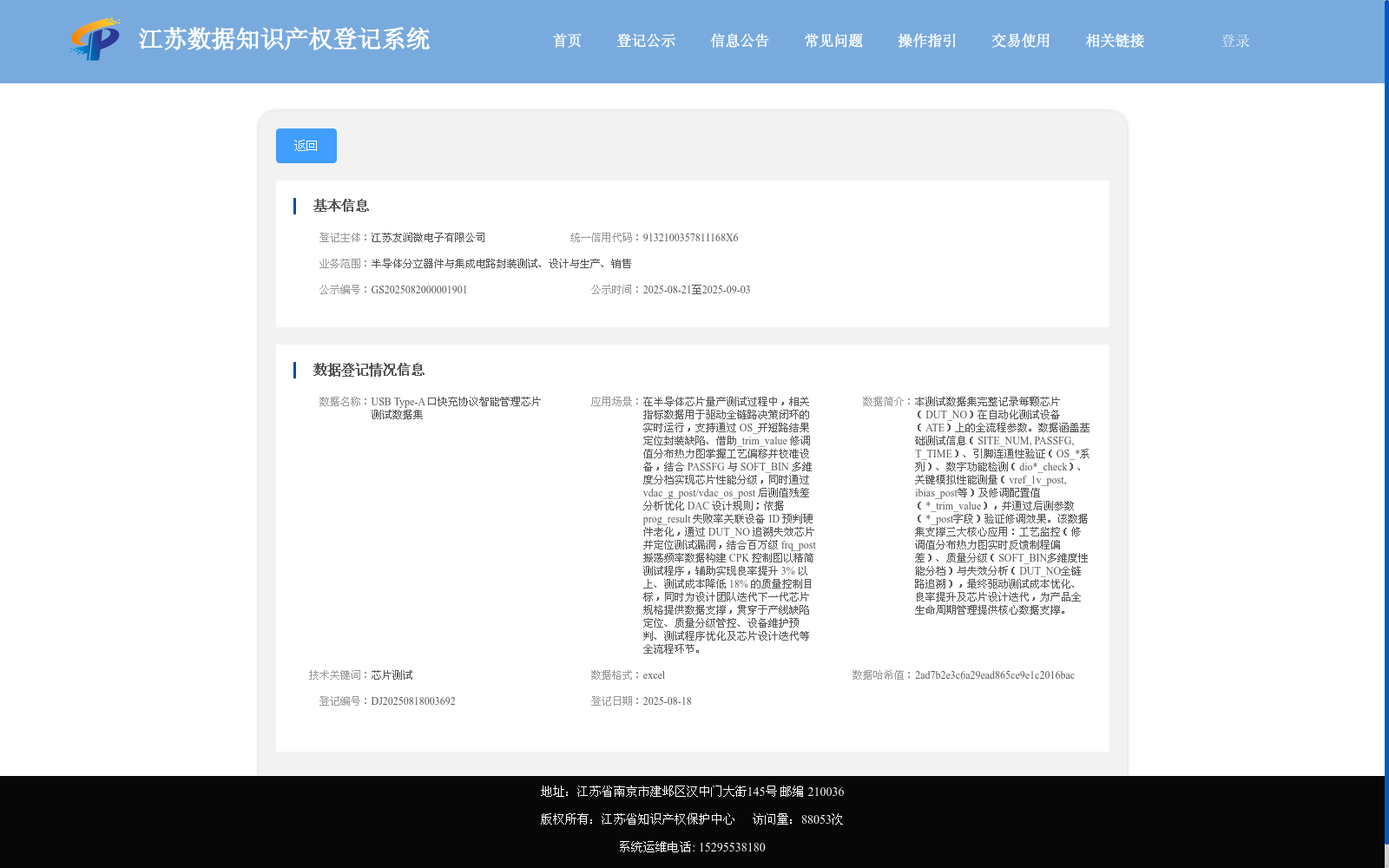Click the 数据简介 description paragraph
The width and height of the screenshot is (1389, 868).
point(1002,506)
